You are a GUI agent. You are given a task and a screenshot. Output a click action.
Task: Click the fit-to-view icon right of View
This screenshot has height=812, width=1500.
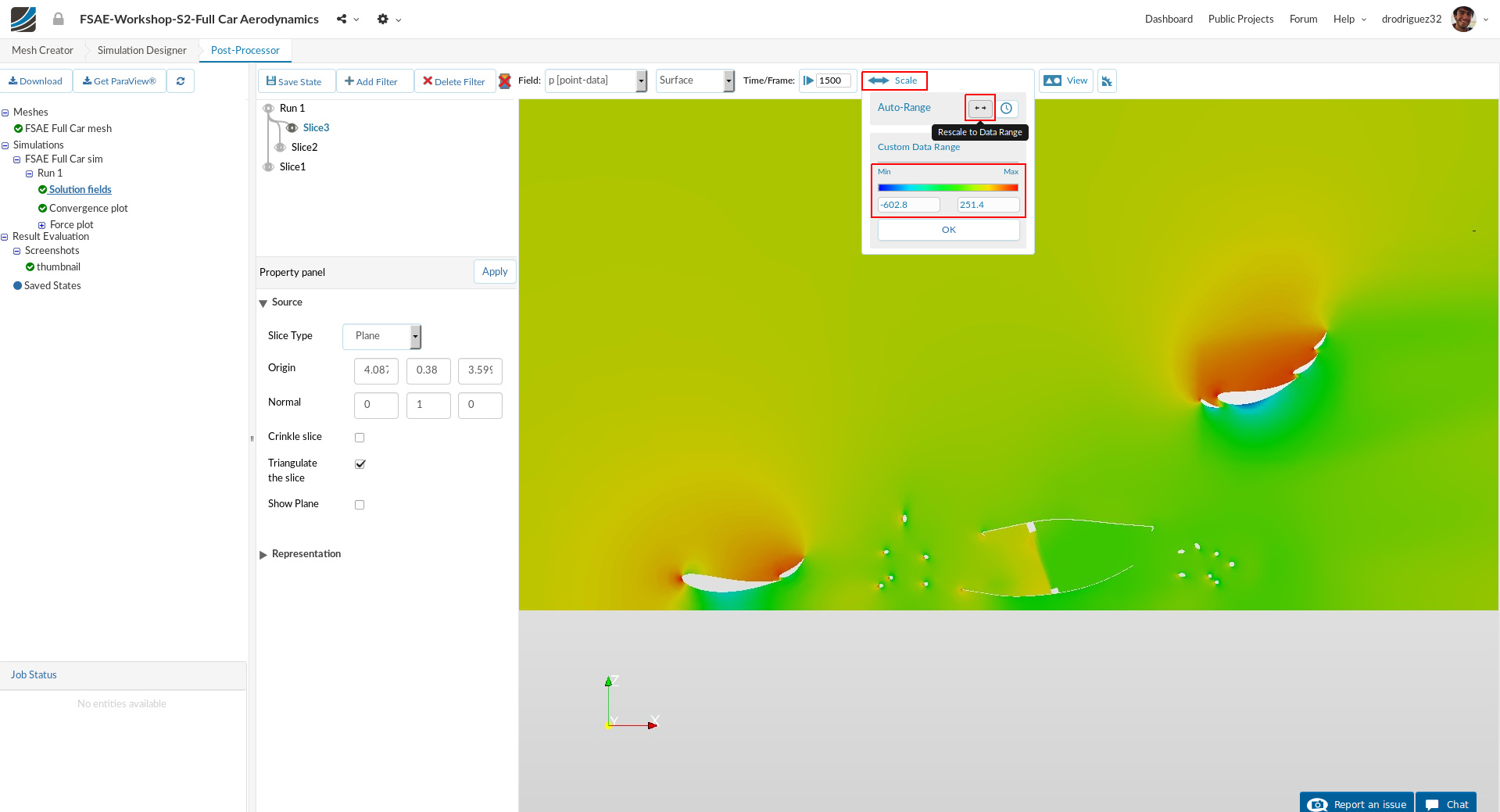pos(1107,81)
